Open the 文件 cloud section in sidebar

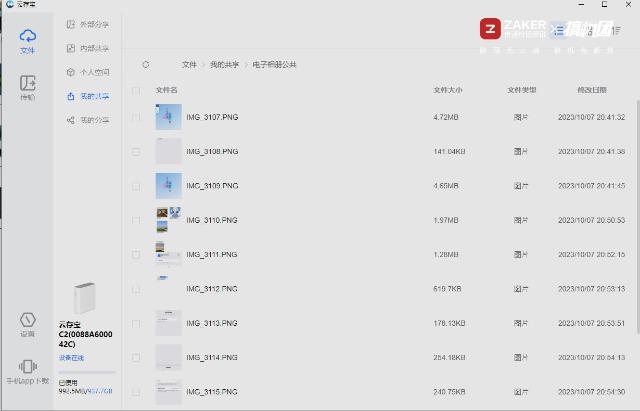(28, 40)
